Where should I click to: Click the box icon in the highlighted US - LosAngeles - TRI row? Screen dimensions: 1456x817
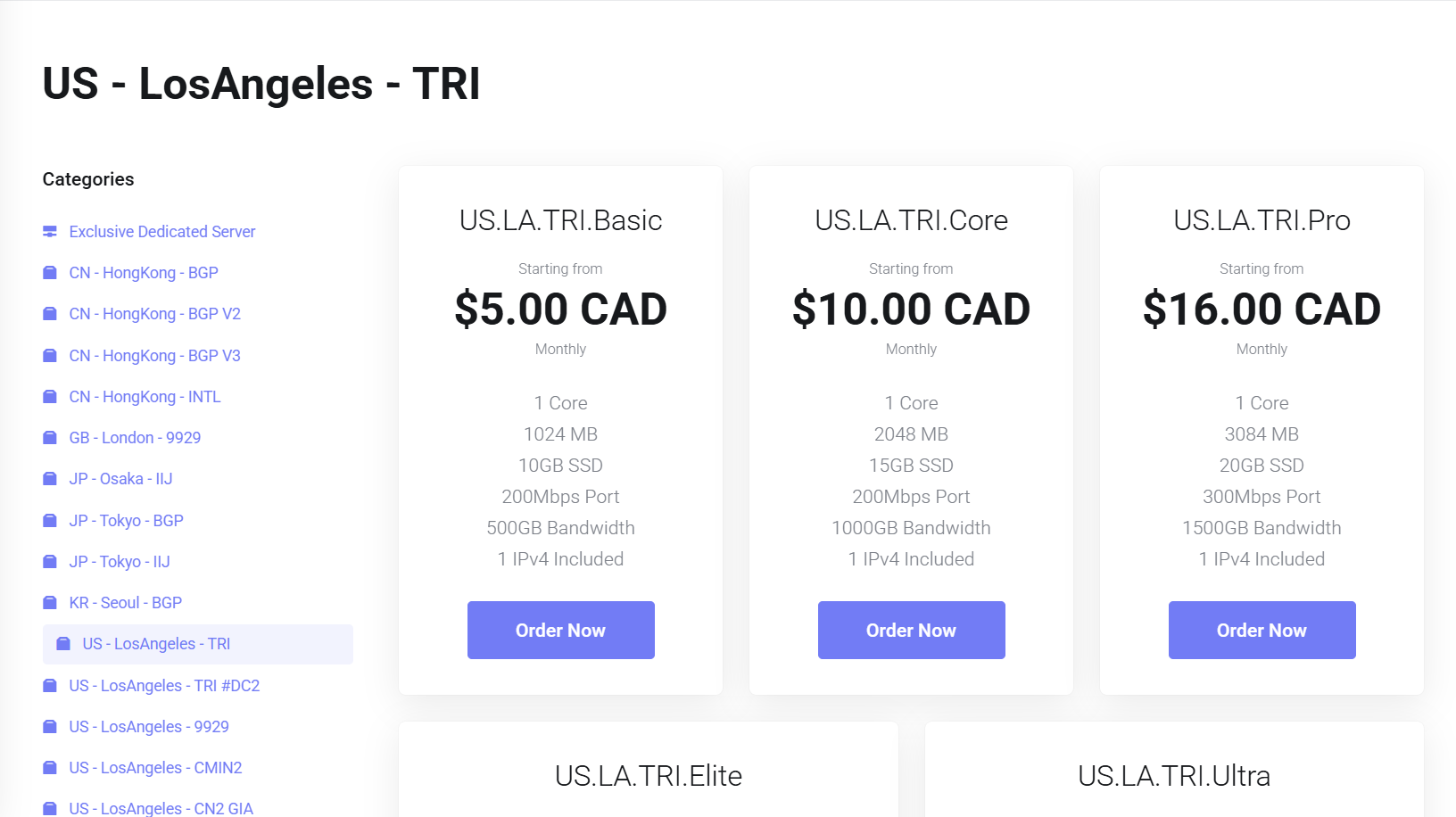coord(63,644)
